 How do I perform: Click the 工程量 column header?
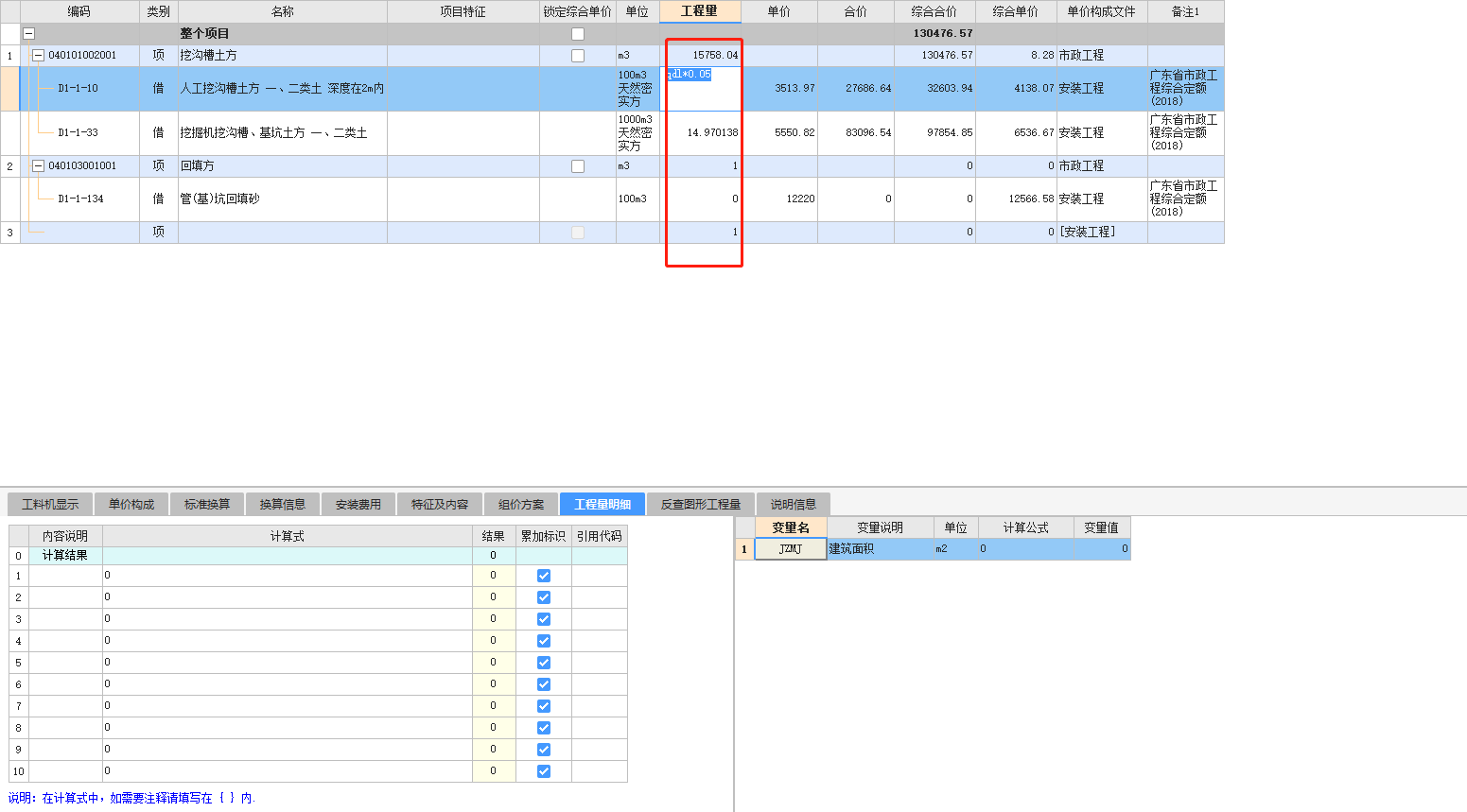coord(700,11)
